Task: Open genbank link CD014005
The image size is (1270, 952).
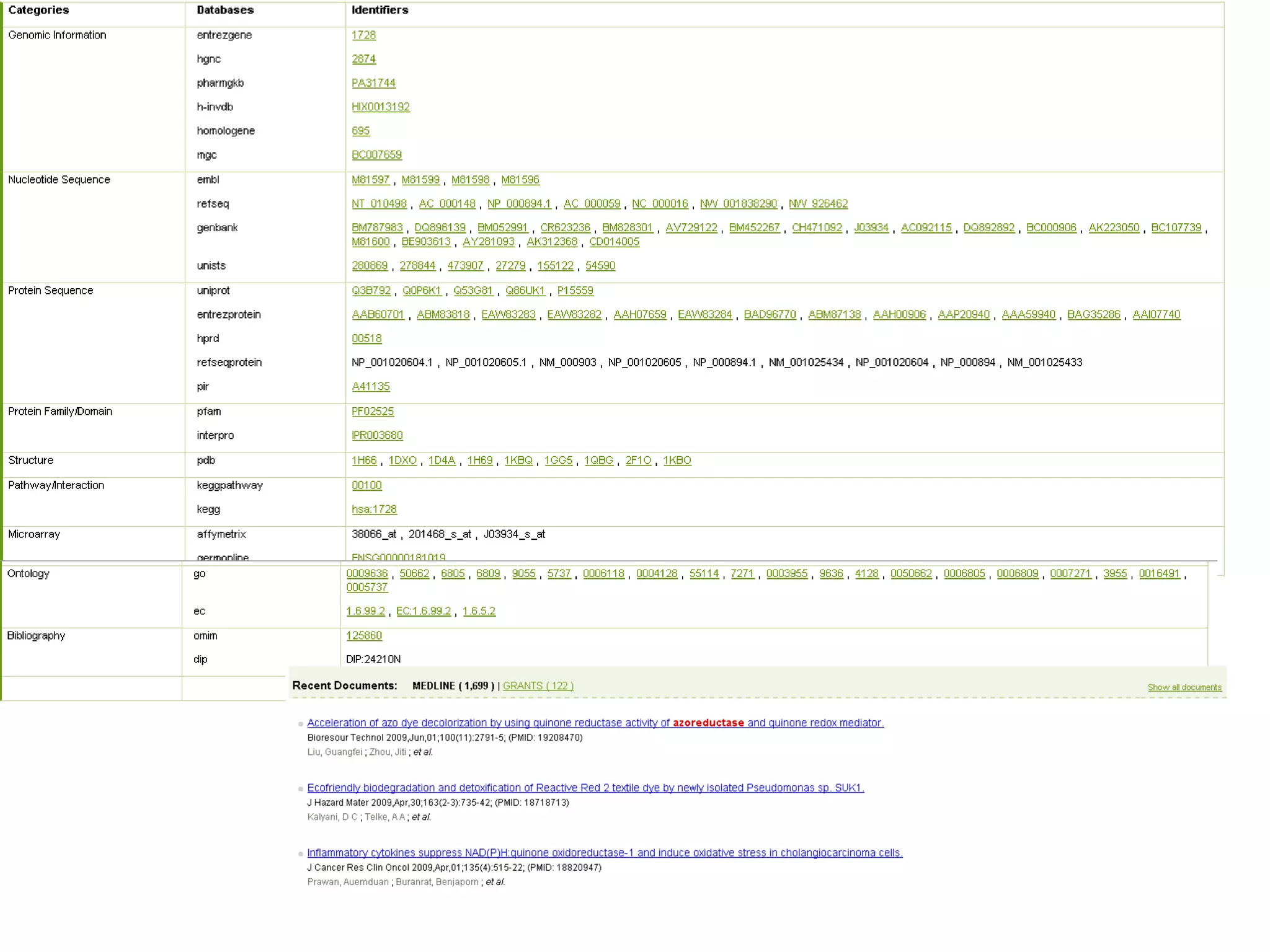Action: pos(614,242)
